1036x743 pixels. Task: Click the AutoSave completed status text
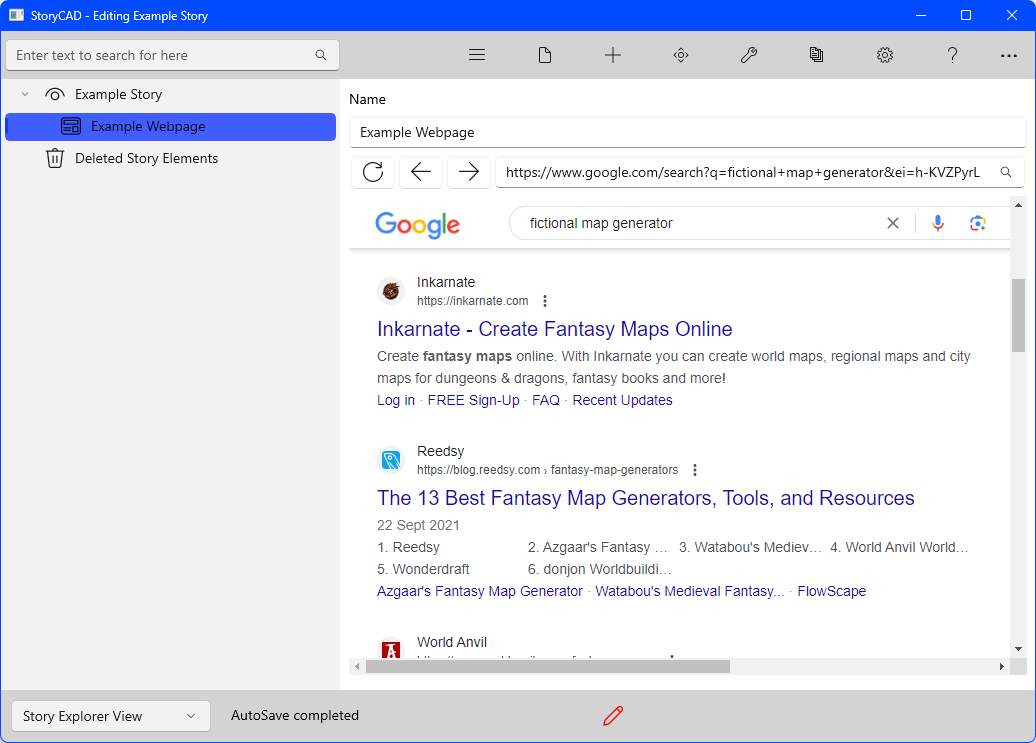pos(295,715)
